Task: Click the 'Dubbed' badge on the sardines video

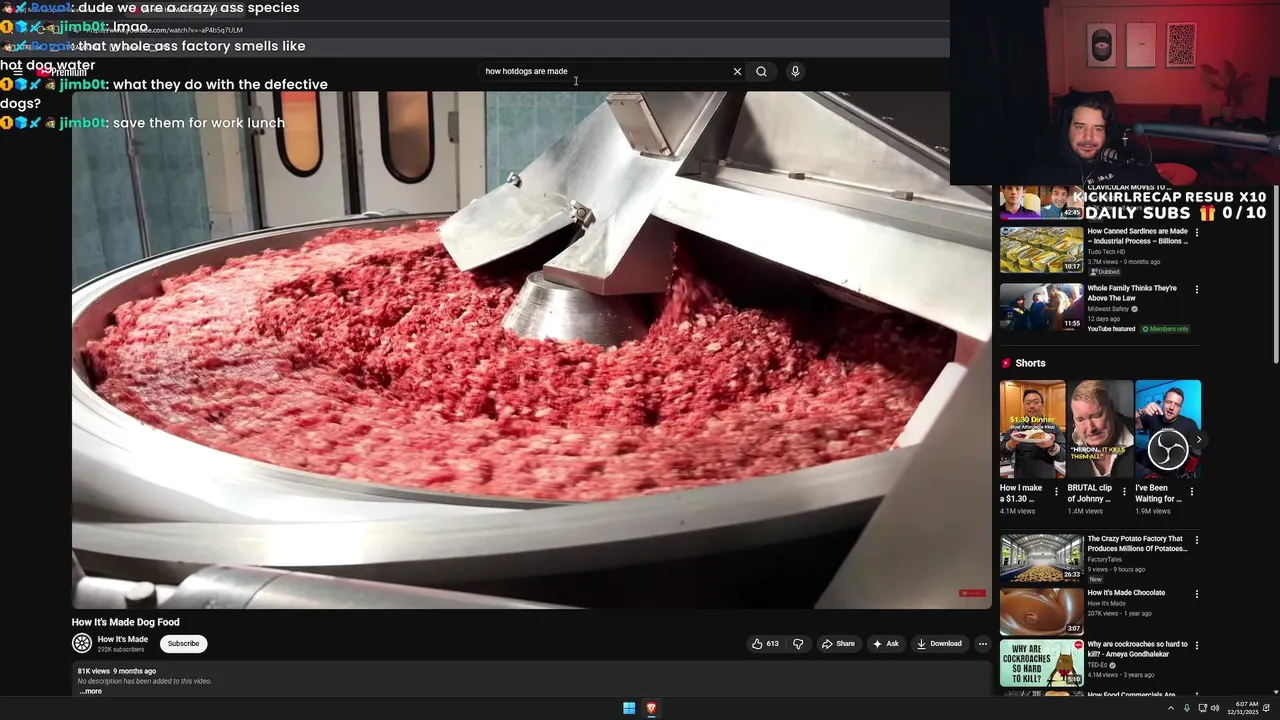Action: point(1105,272)
